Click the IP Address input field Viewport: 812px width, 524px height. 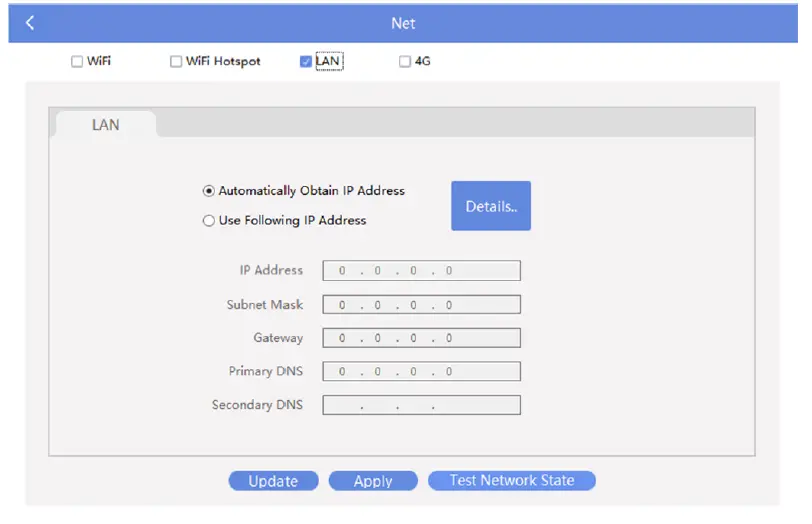[422, 271]
